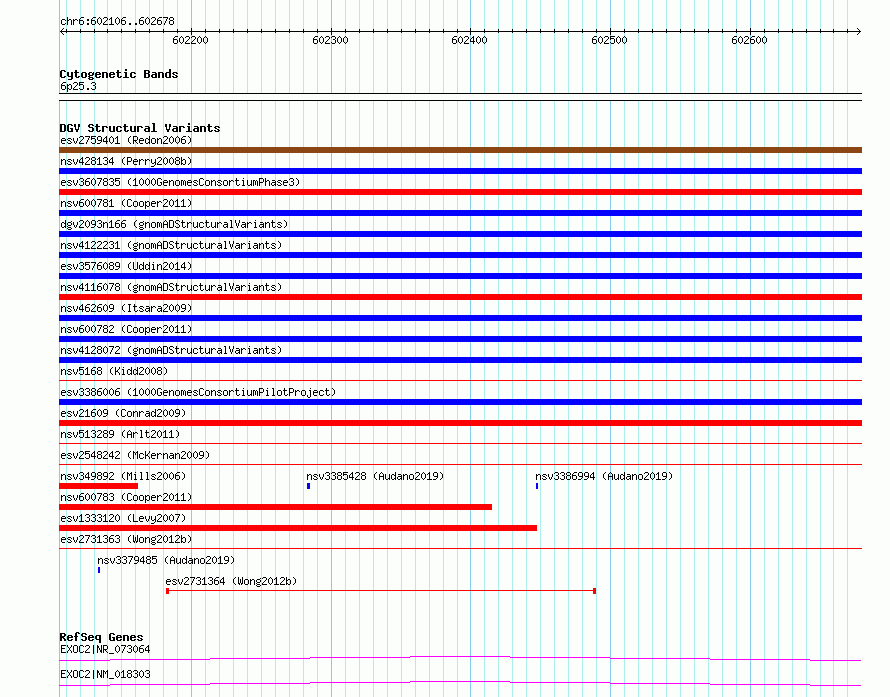Click nsv4128072 (gnomADStructuralVariants) label

pos(171,350)
